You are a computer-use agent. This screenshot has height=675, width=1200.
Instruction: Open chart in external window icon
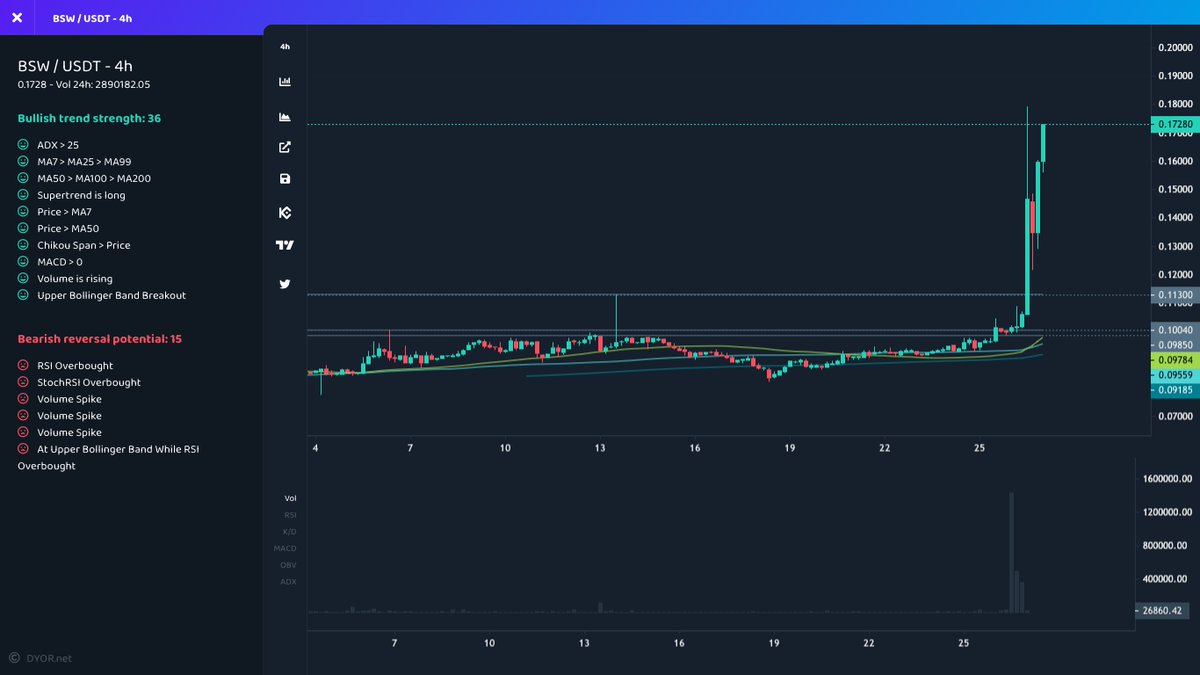285,147
